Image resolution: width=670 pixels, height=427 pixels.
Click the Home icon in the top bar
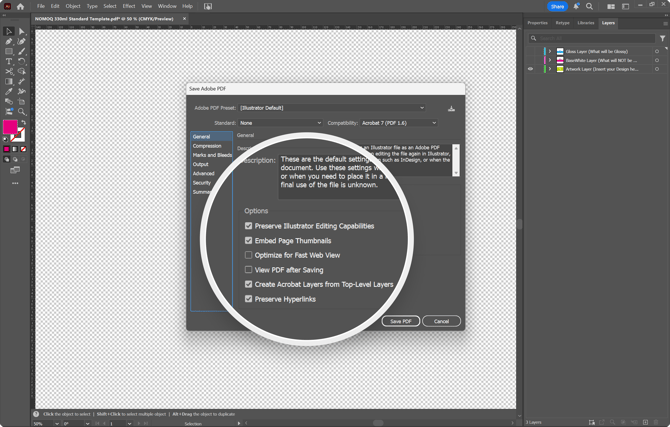20,6
